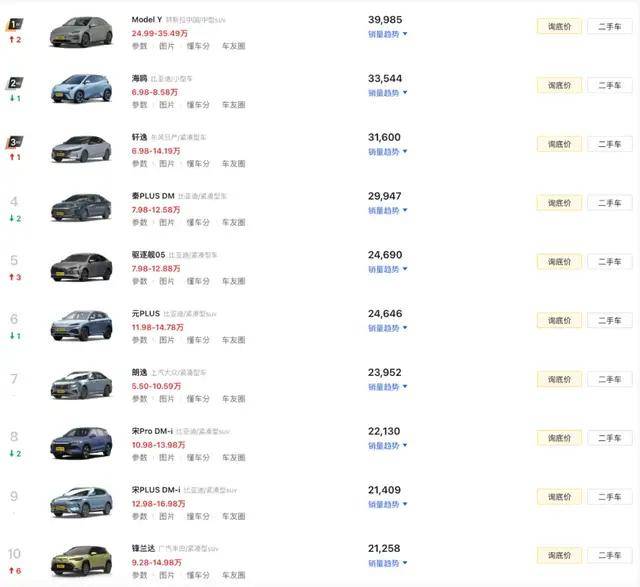Open 参数 link under 秦PLUS DM

[140, 222]
